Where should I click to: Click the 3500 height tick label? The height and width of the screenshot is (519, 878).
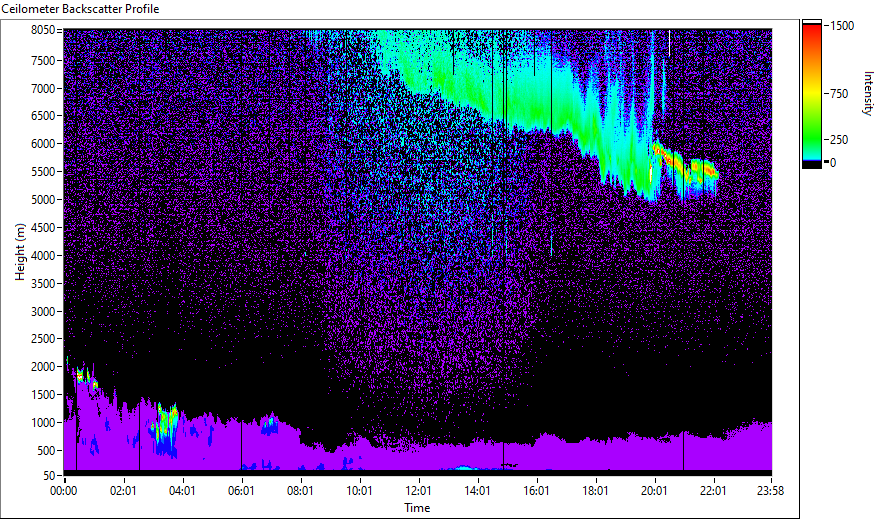43,284
